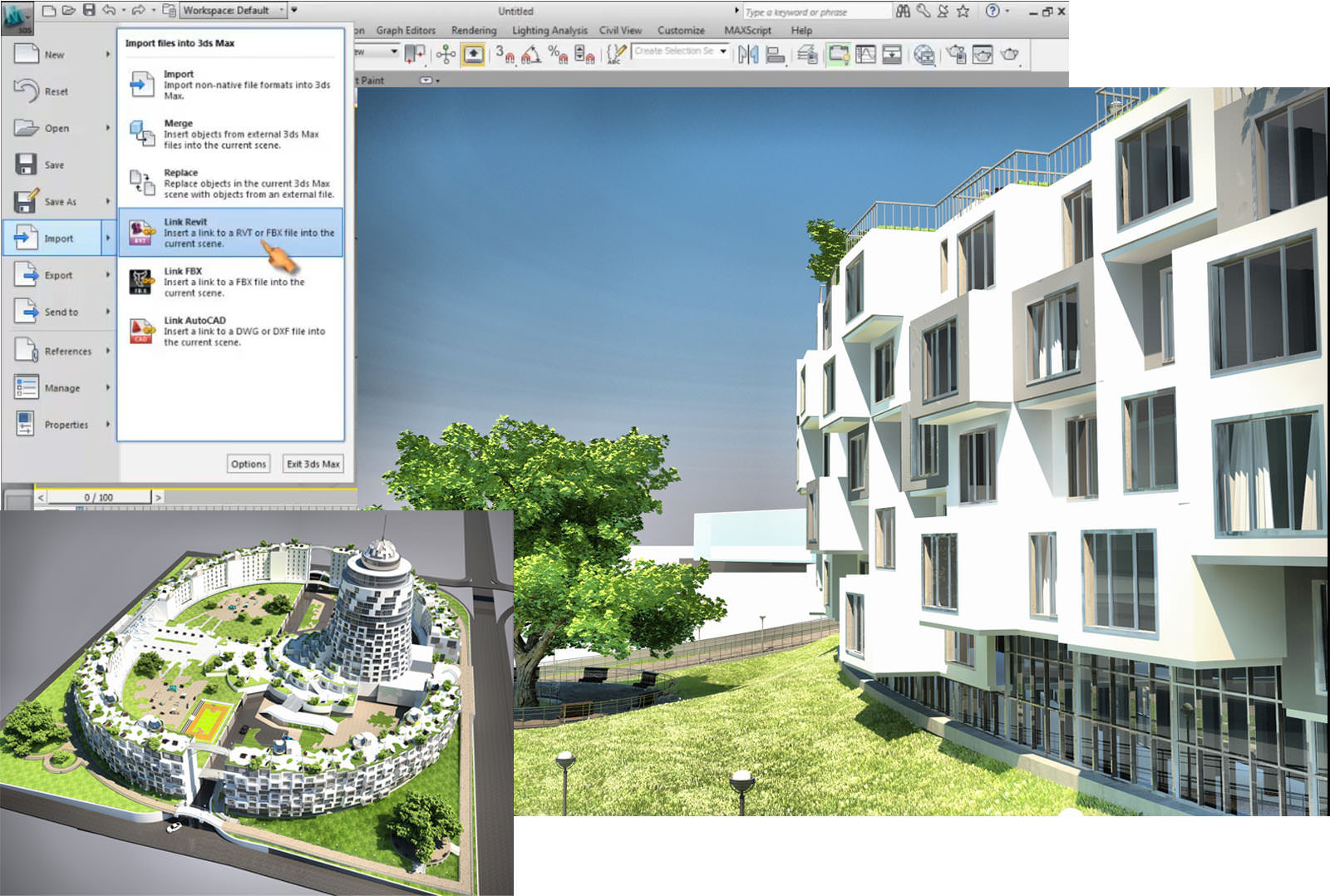Toggle Percent Snap button
Screen dimensions: 1330x896
point(558,55)
